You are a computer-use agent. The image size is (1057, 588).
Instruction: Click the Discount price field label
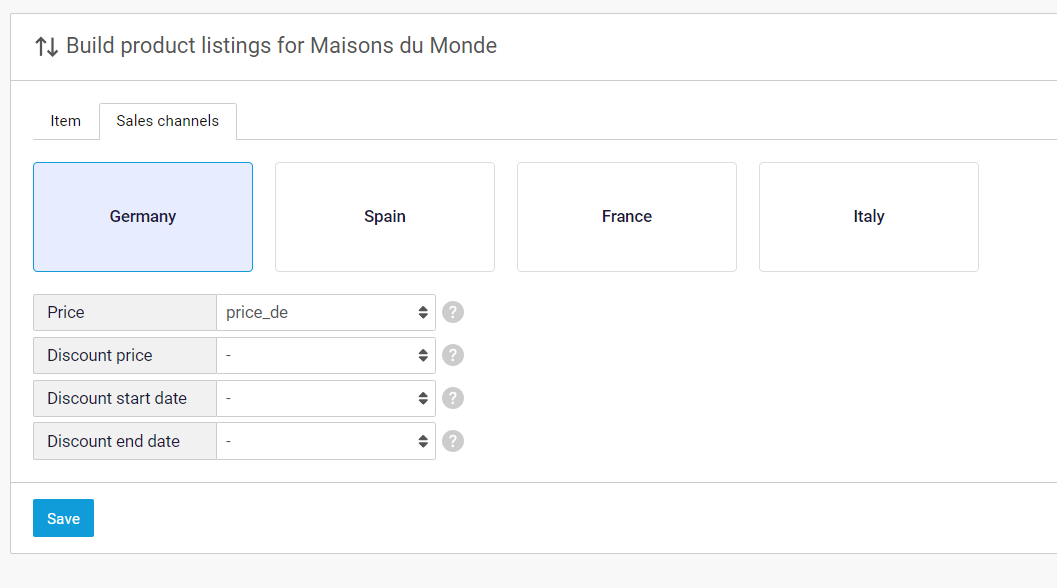point(100,355)
